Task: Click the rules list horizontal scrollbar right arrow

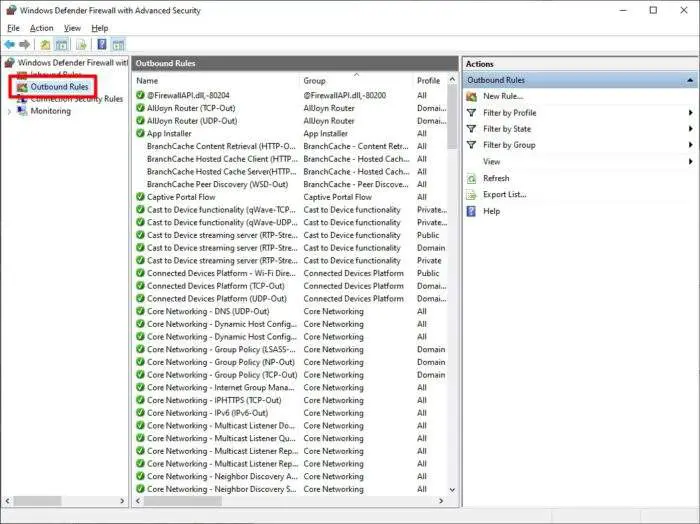Action: [x=441, y=501]
